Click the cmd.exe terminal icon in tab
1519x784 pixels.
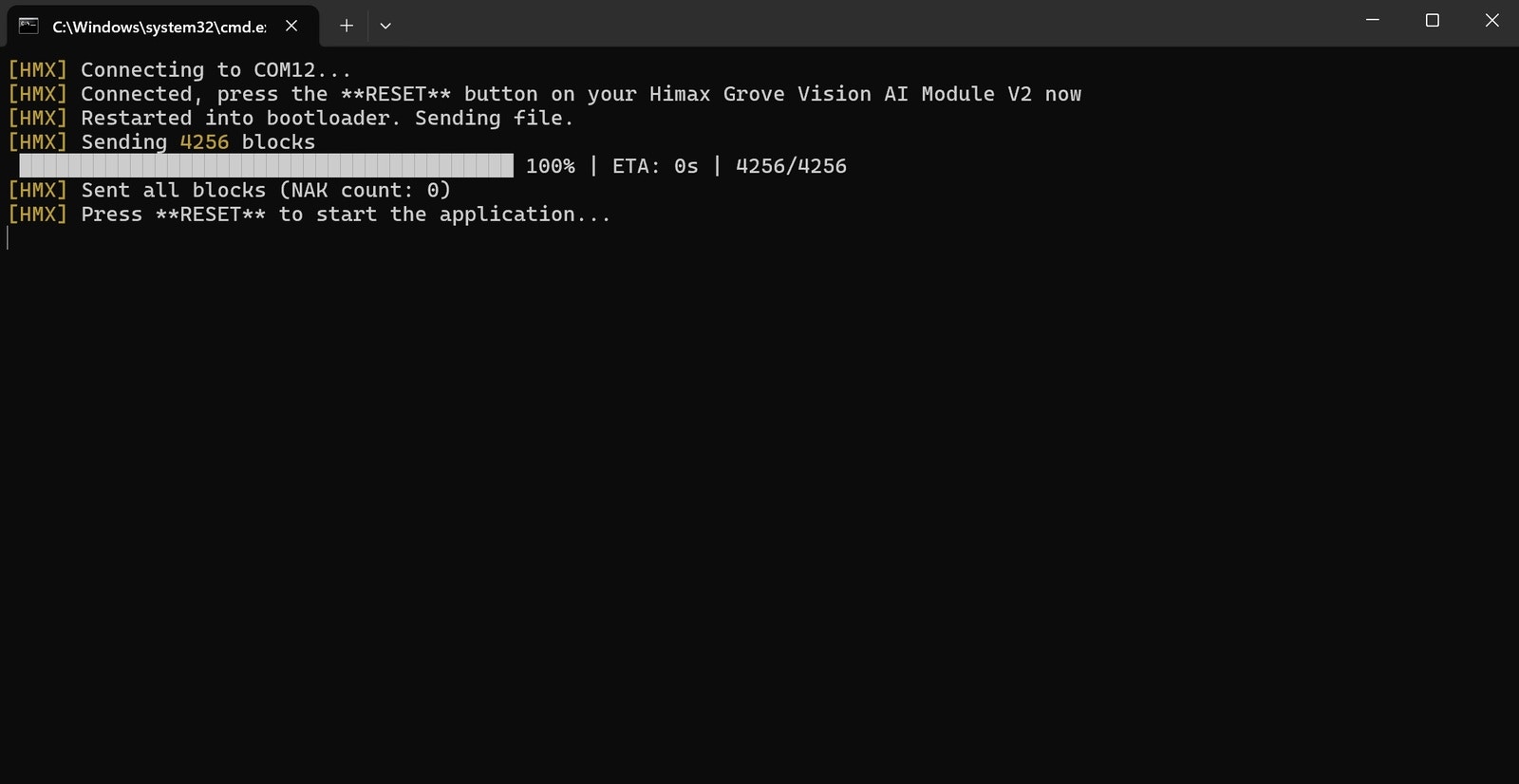tap(28, 26)
